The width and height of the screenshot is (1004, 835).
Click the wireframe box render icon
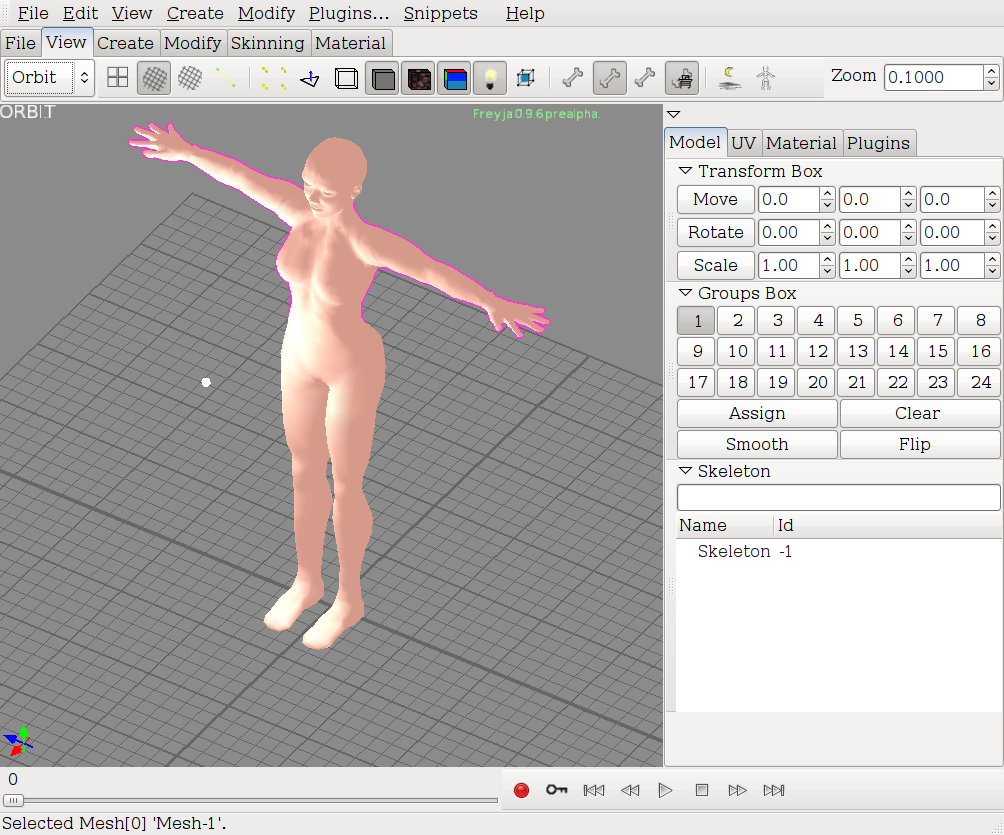(346, 78)
